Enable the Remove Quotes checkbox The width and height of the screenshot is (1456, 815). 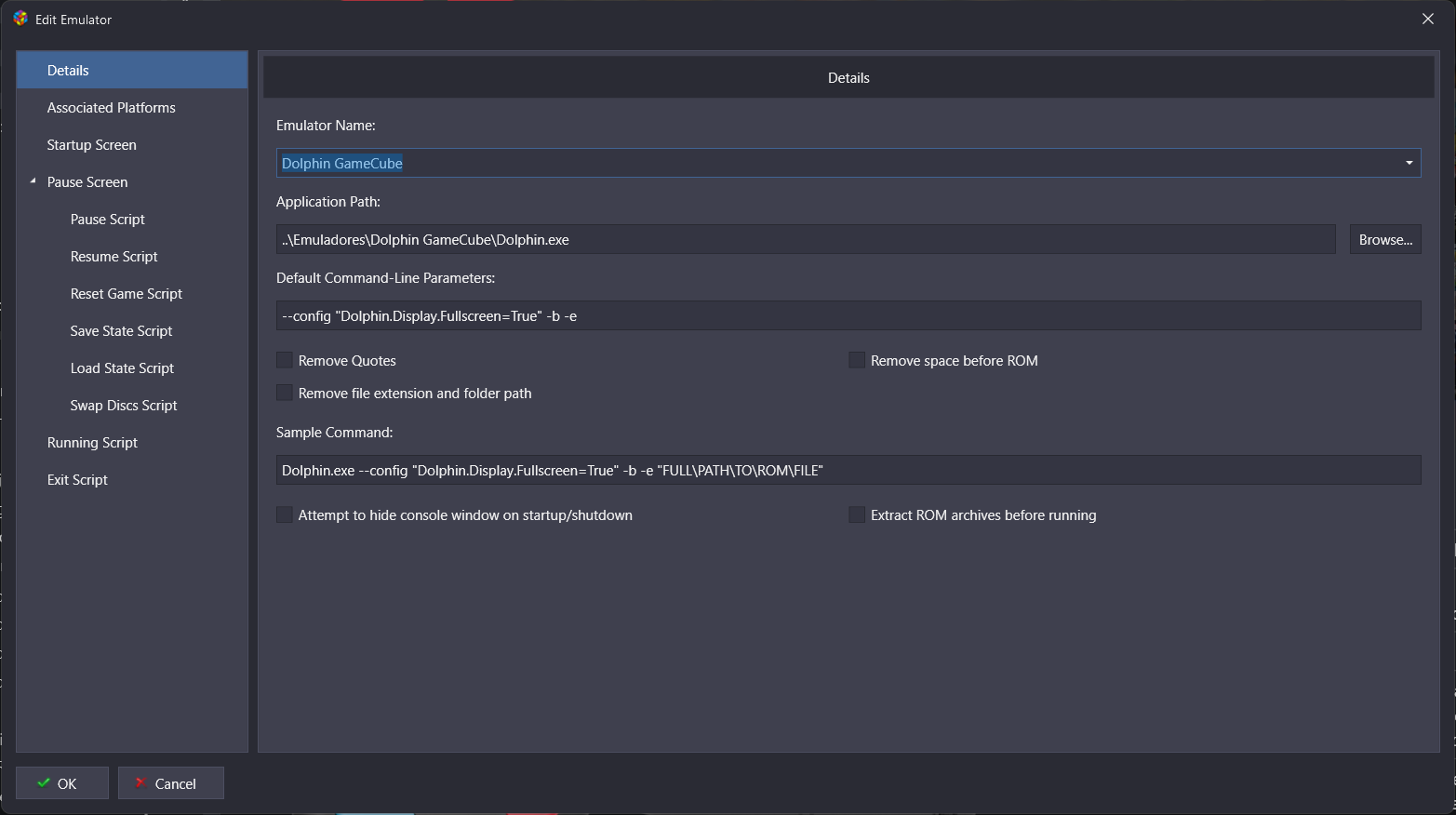click(285, 360)
